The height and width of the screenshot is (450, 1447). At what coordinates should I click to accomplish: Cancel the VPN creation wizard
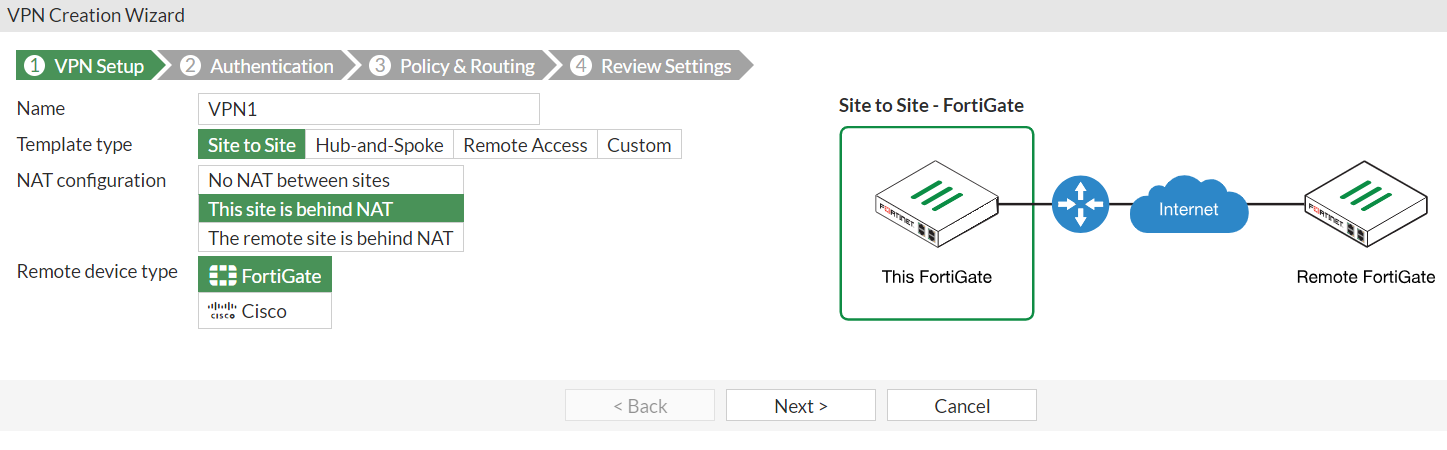click(x=961, y=405)
